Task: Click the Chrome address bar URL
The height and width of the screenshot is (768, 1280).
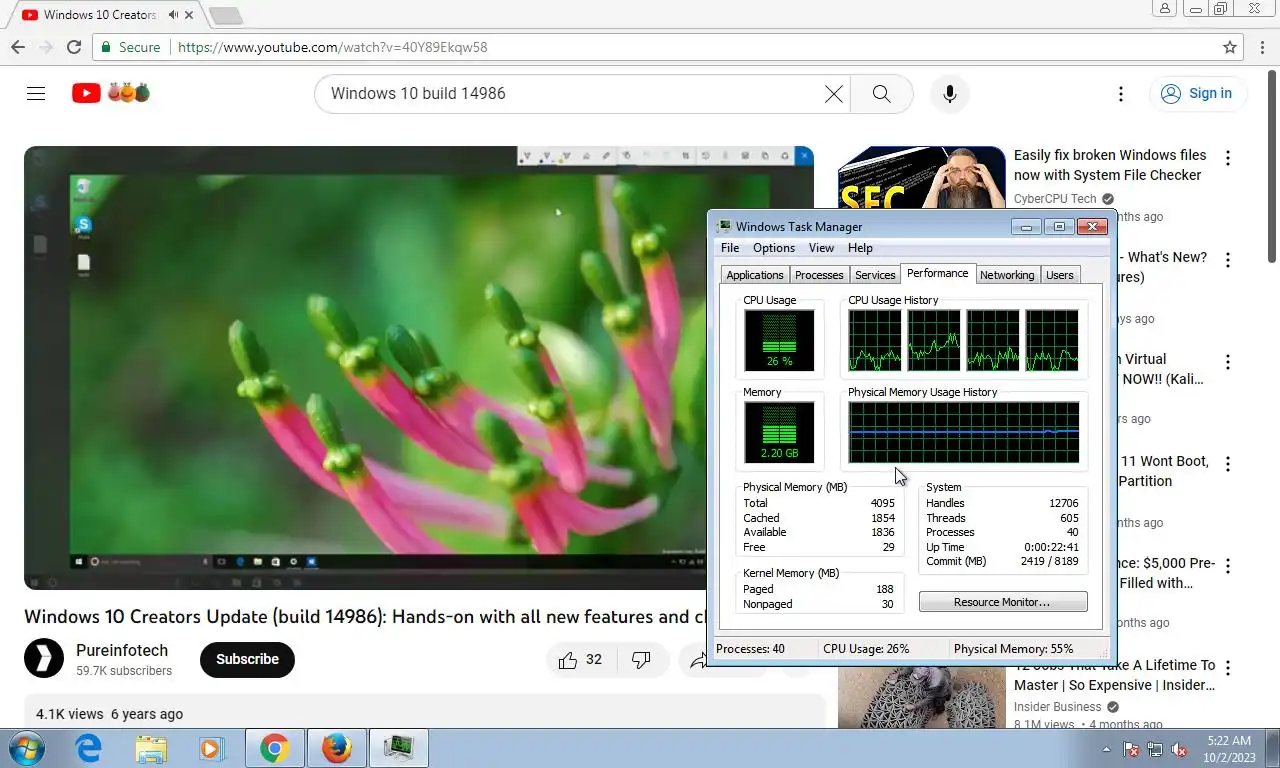Action: pyautogui.click(x=332, y=47)
